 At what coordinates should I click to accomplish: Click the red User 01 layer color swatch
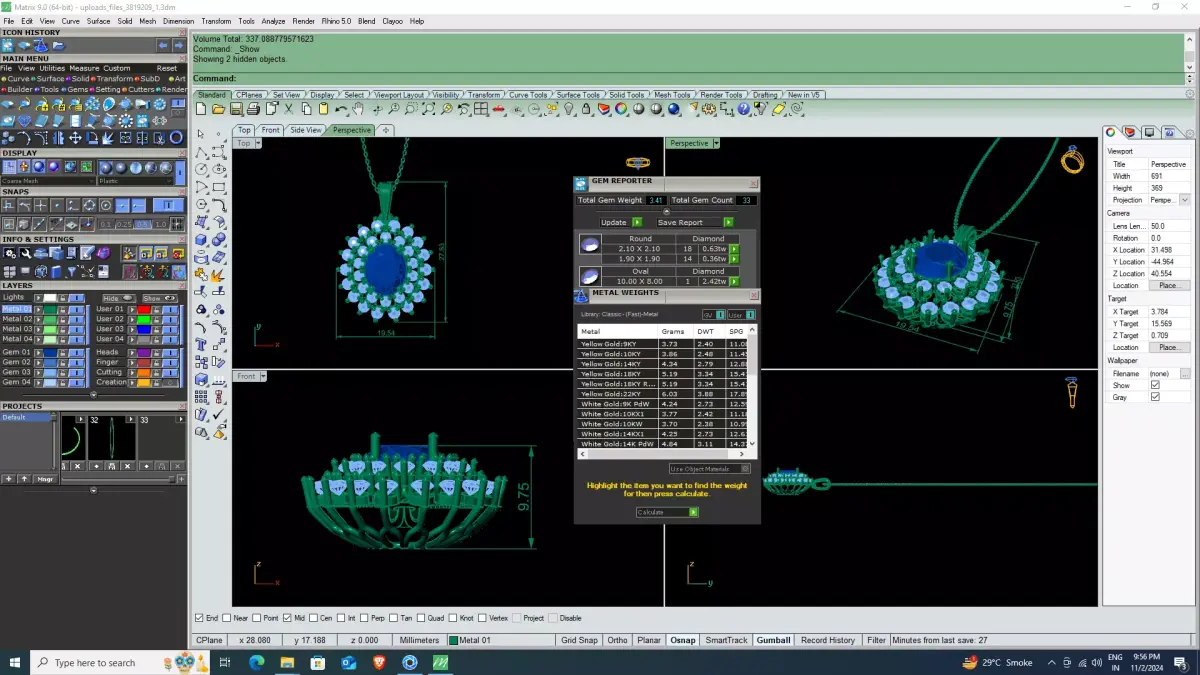[144, 309]
